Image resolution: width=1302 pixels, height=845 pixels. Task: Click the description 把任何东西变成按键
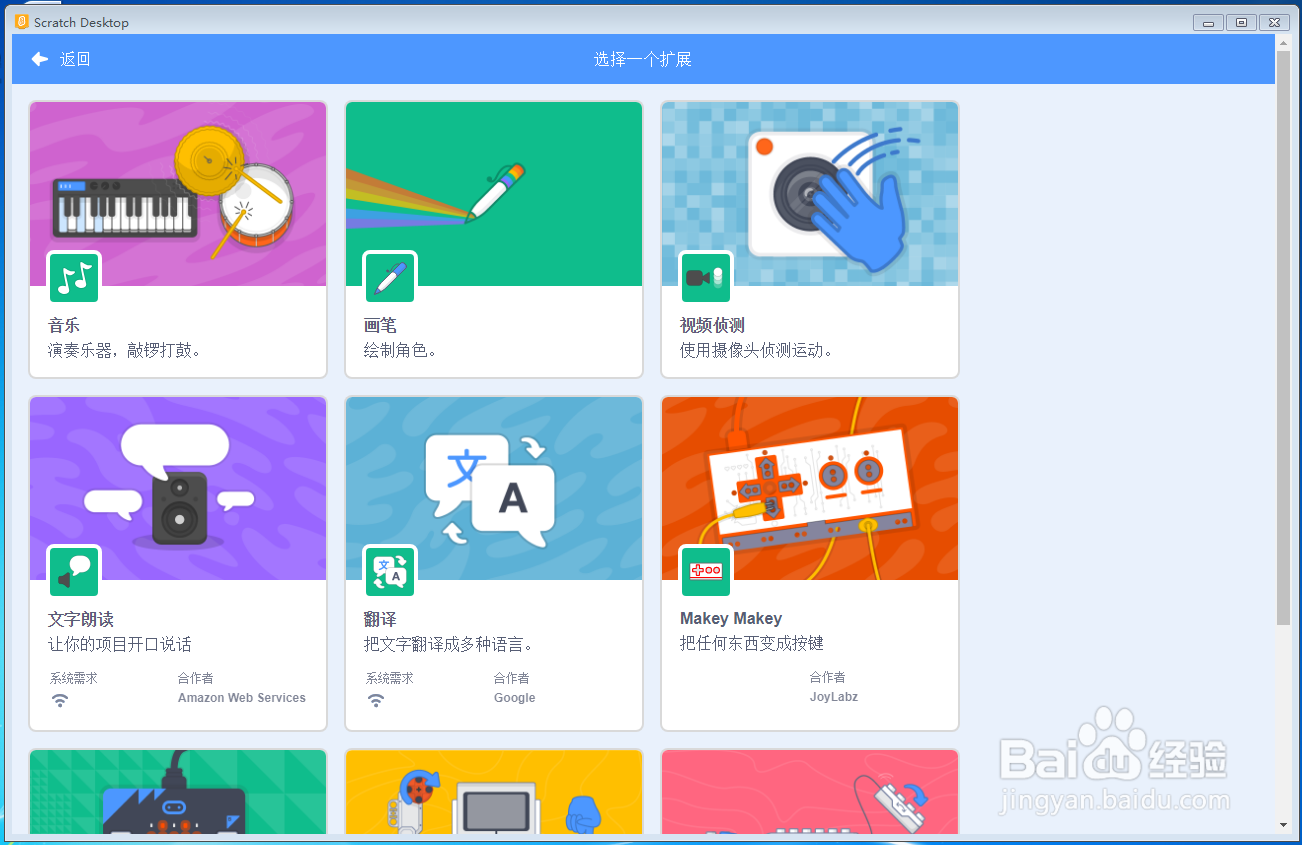[752, 643]
